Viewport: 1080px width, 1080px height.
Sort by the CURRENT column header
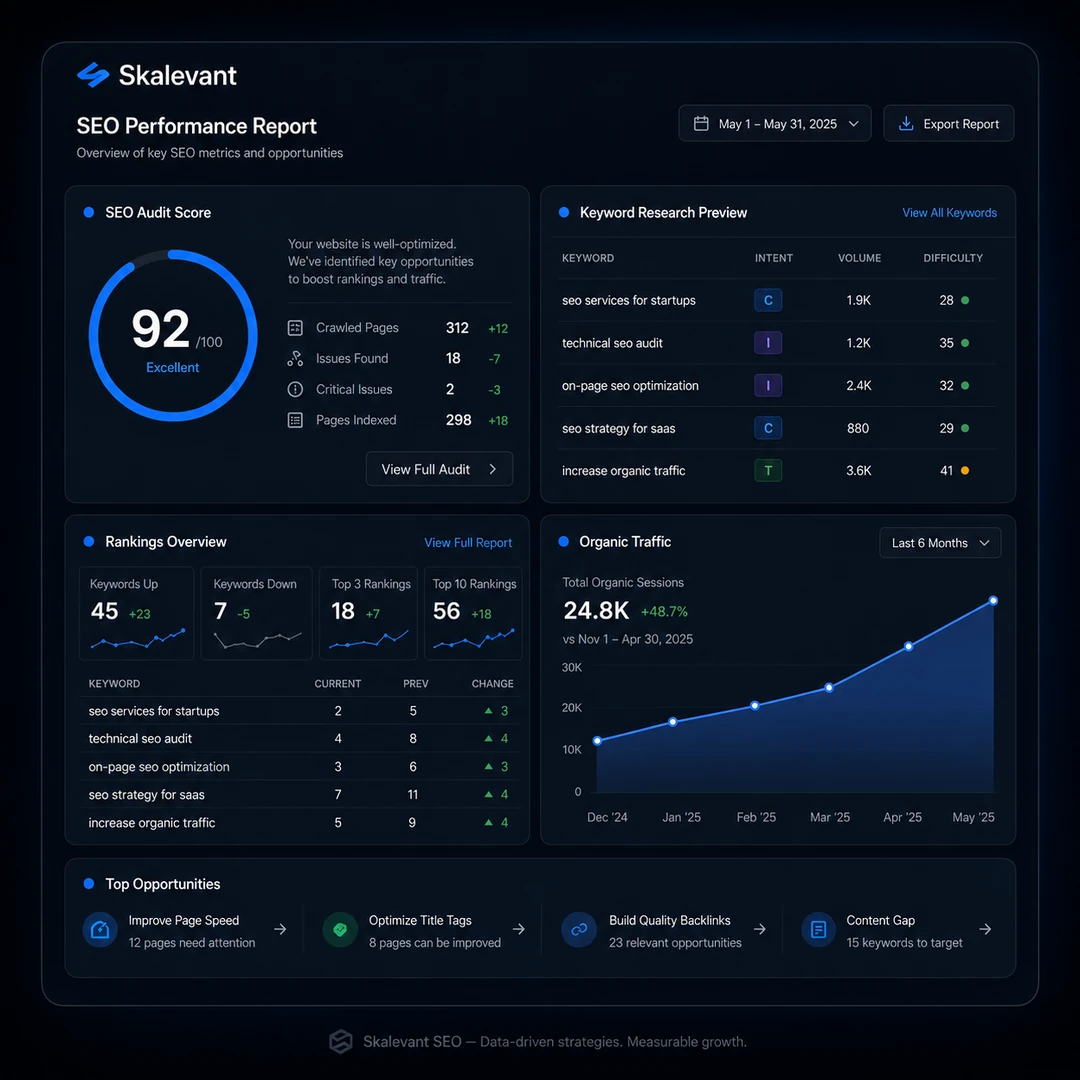click(338, 684)
